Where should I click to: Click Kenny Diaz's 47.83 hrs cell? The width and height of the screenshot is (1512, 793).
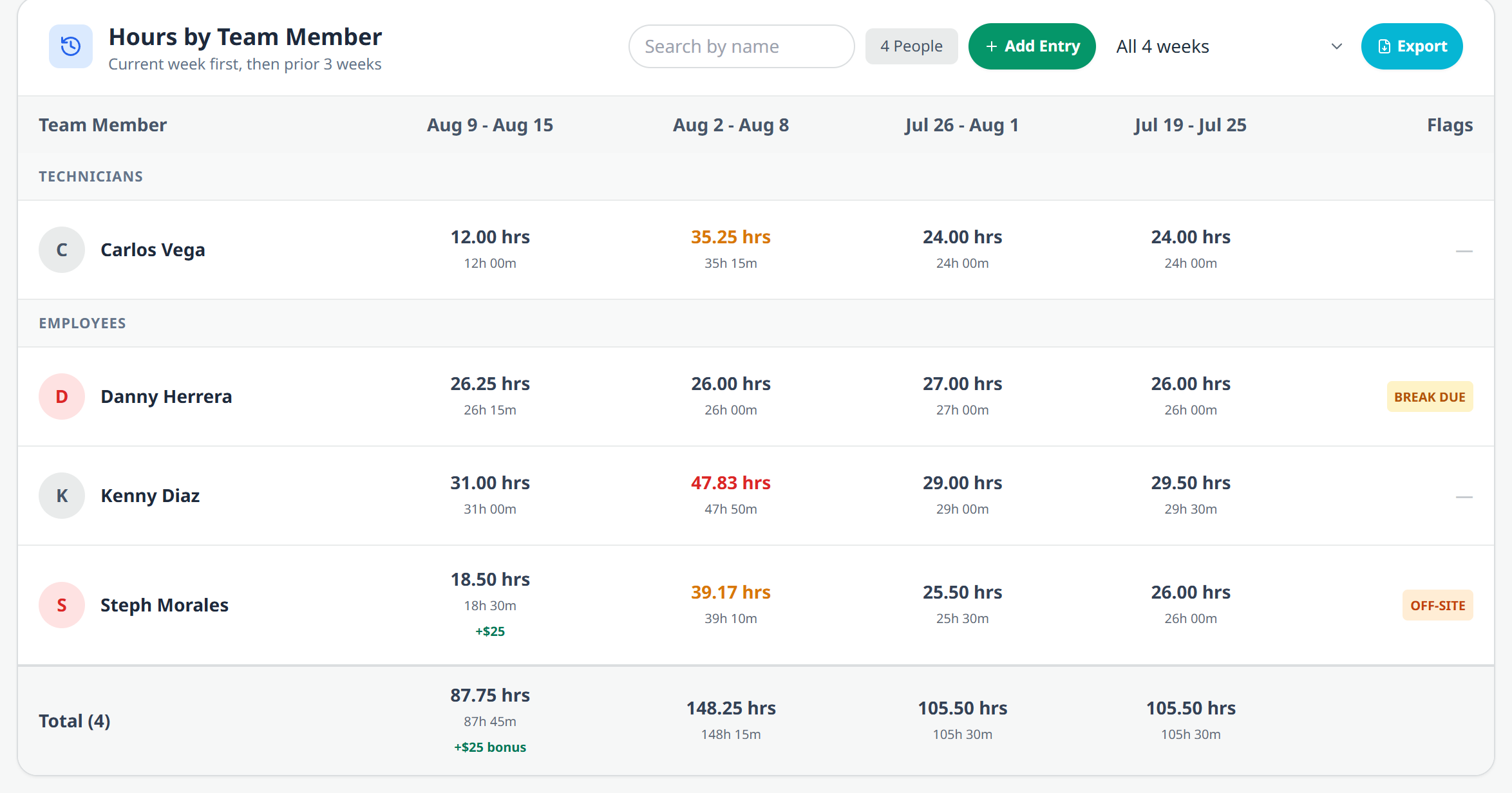[731, 483]
